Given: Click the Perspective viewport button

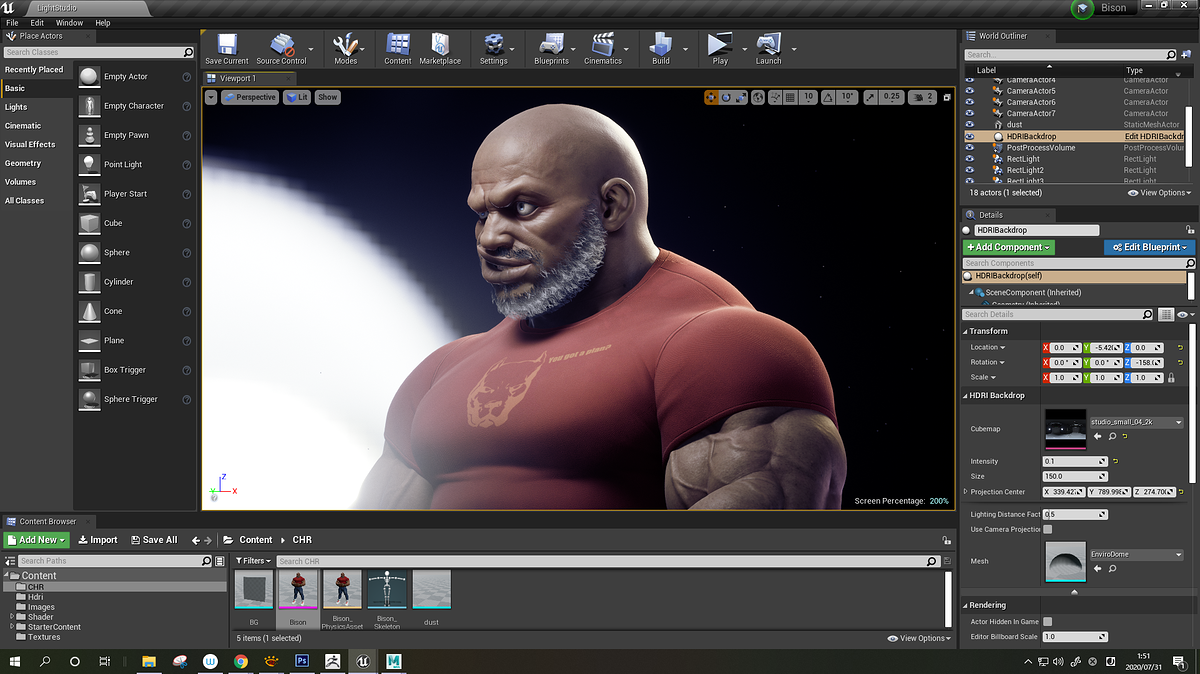Looking at the screenshot, I should point(249,97).
